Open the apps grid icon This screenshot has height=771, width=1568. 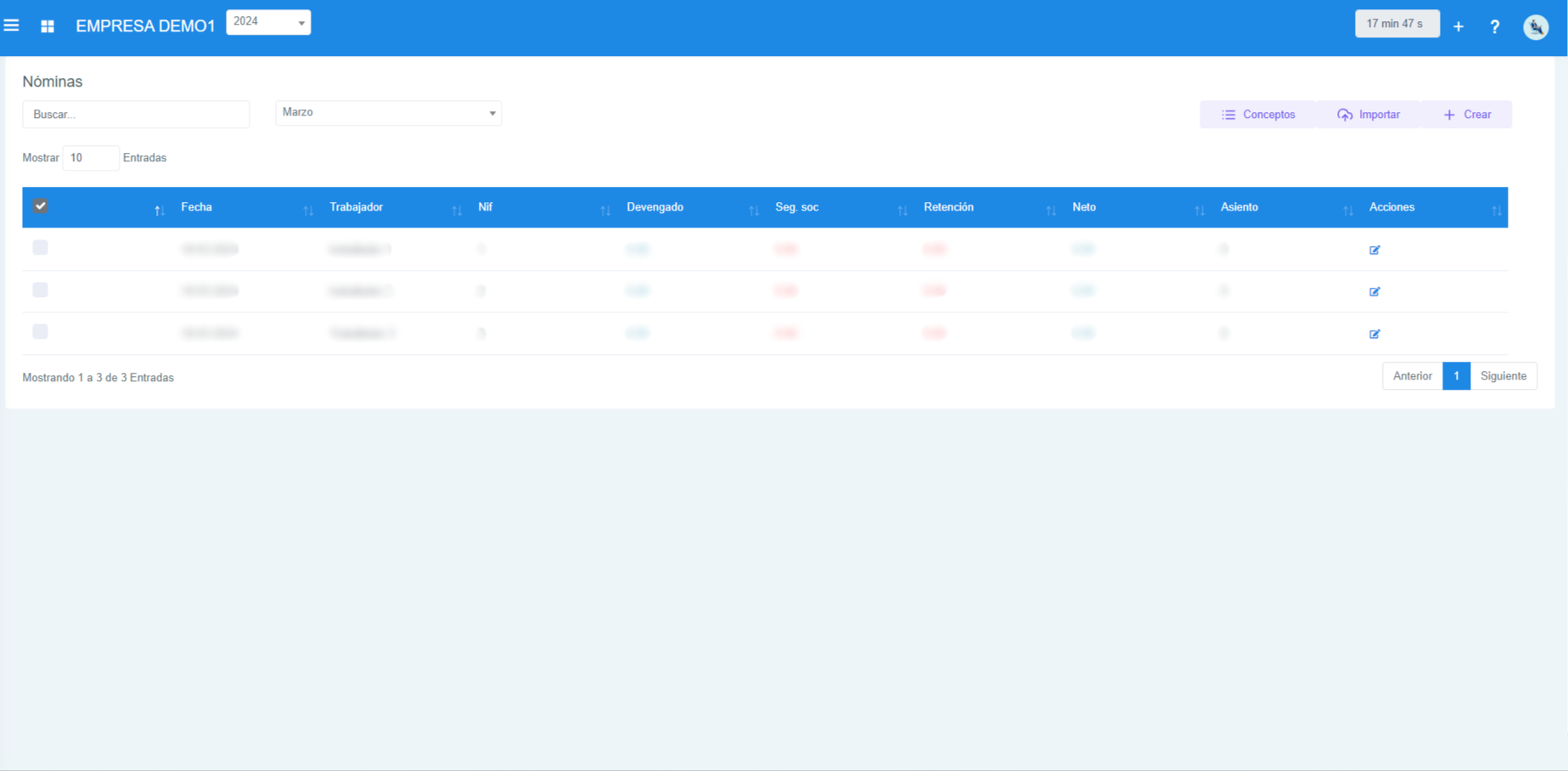48,26
